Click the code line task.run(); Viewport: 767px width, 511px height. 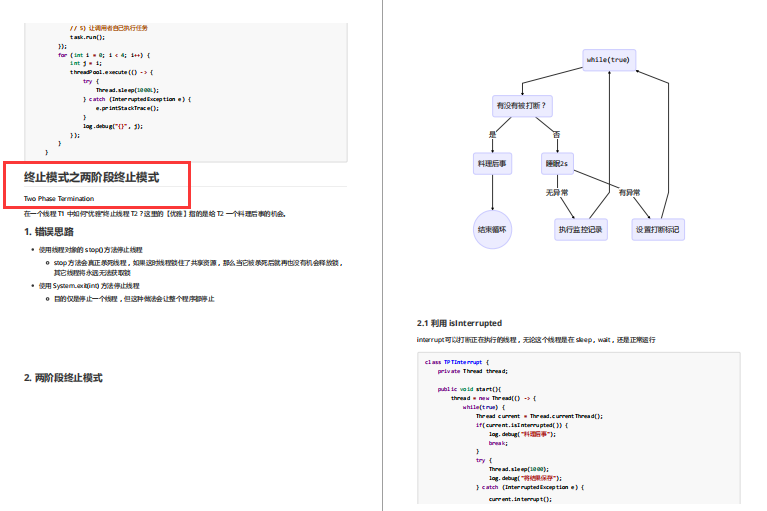[x=88, y=37]
